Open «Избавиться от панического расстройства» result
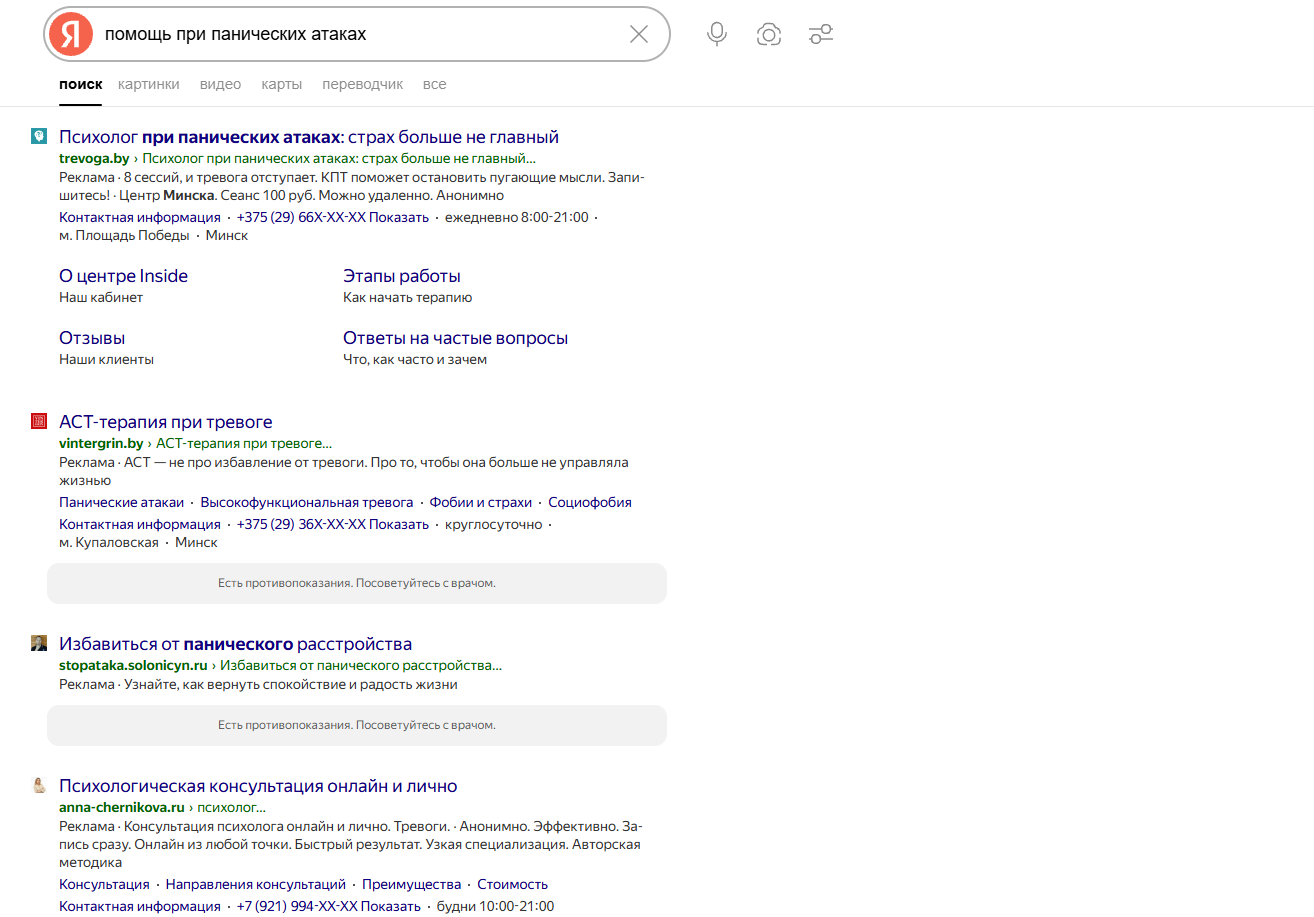This screenshot has width=1314, height=917. pos(236,644)
